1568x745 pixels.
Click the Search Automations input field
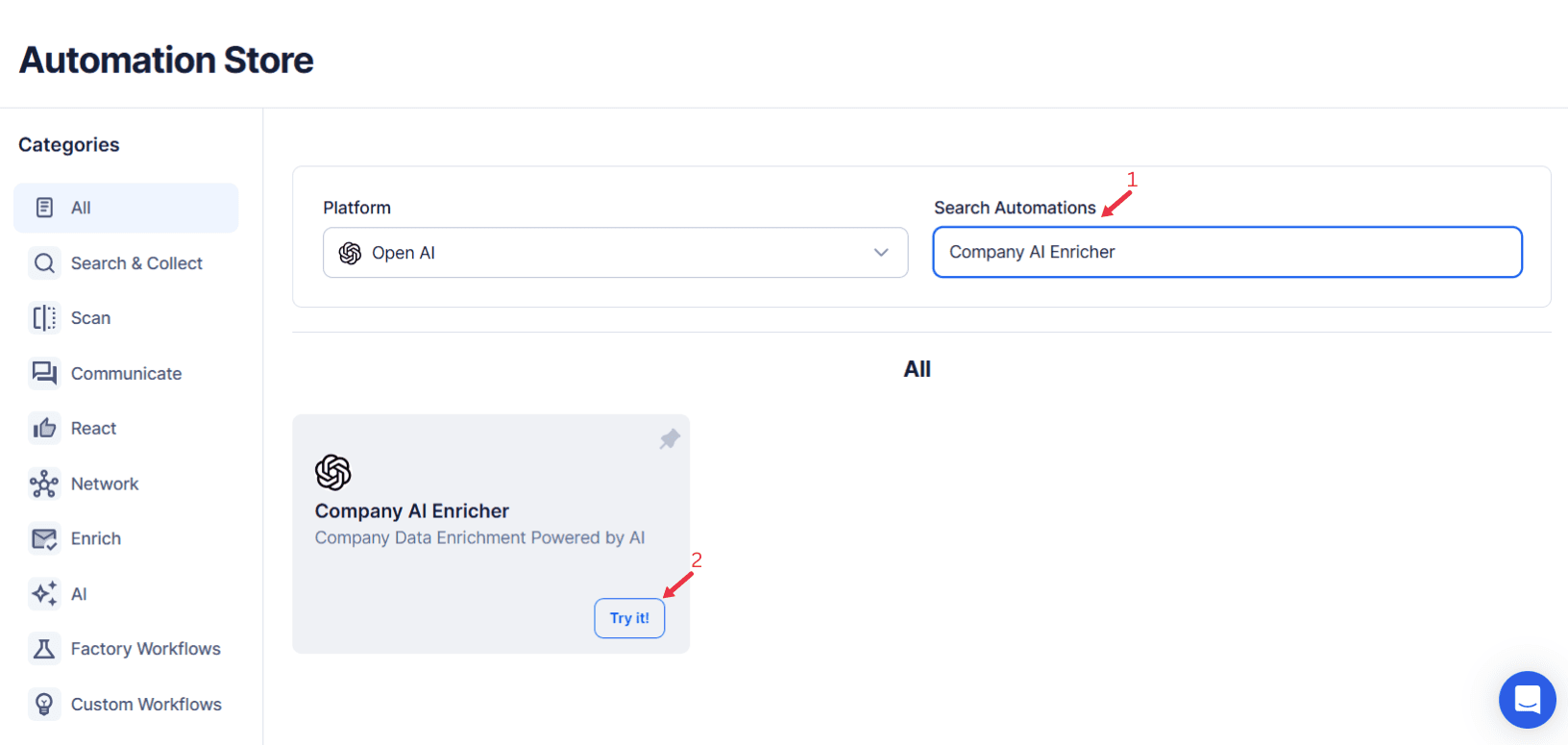click(x=1227, y=252)
